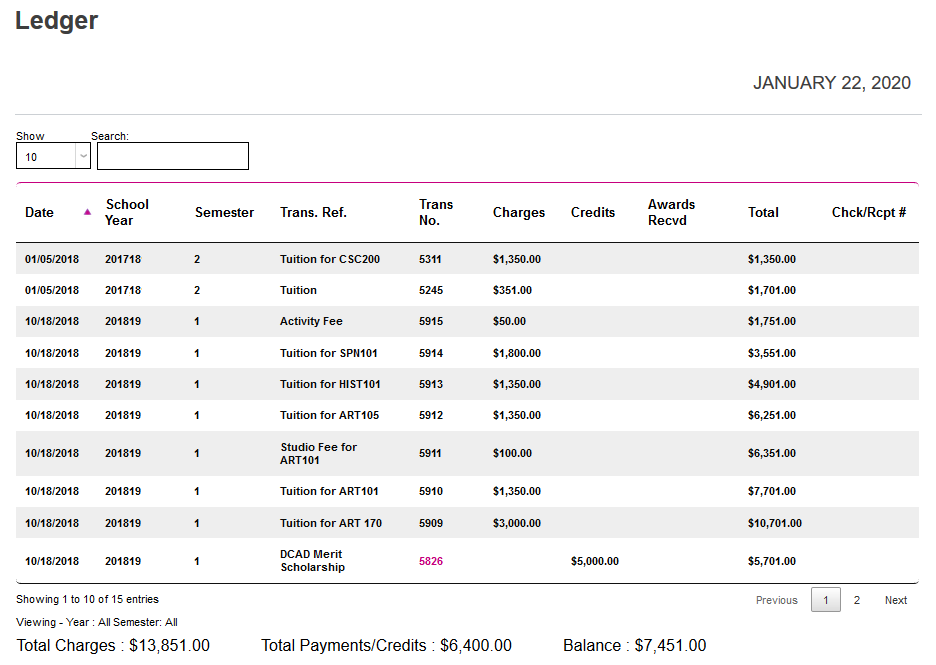Viewport: 936px width, 665px height.
Task: Sort by Trans. Ref. column header
Action: click(x=313, y=212)
